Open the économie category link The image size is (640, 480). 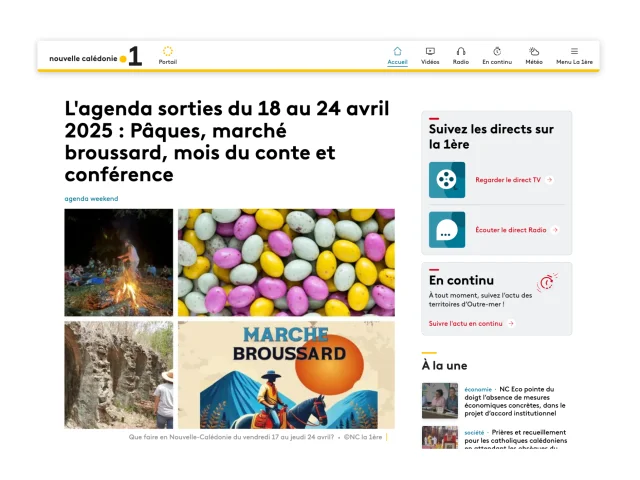point(478,389)
